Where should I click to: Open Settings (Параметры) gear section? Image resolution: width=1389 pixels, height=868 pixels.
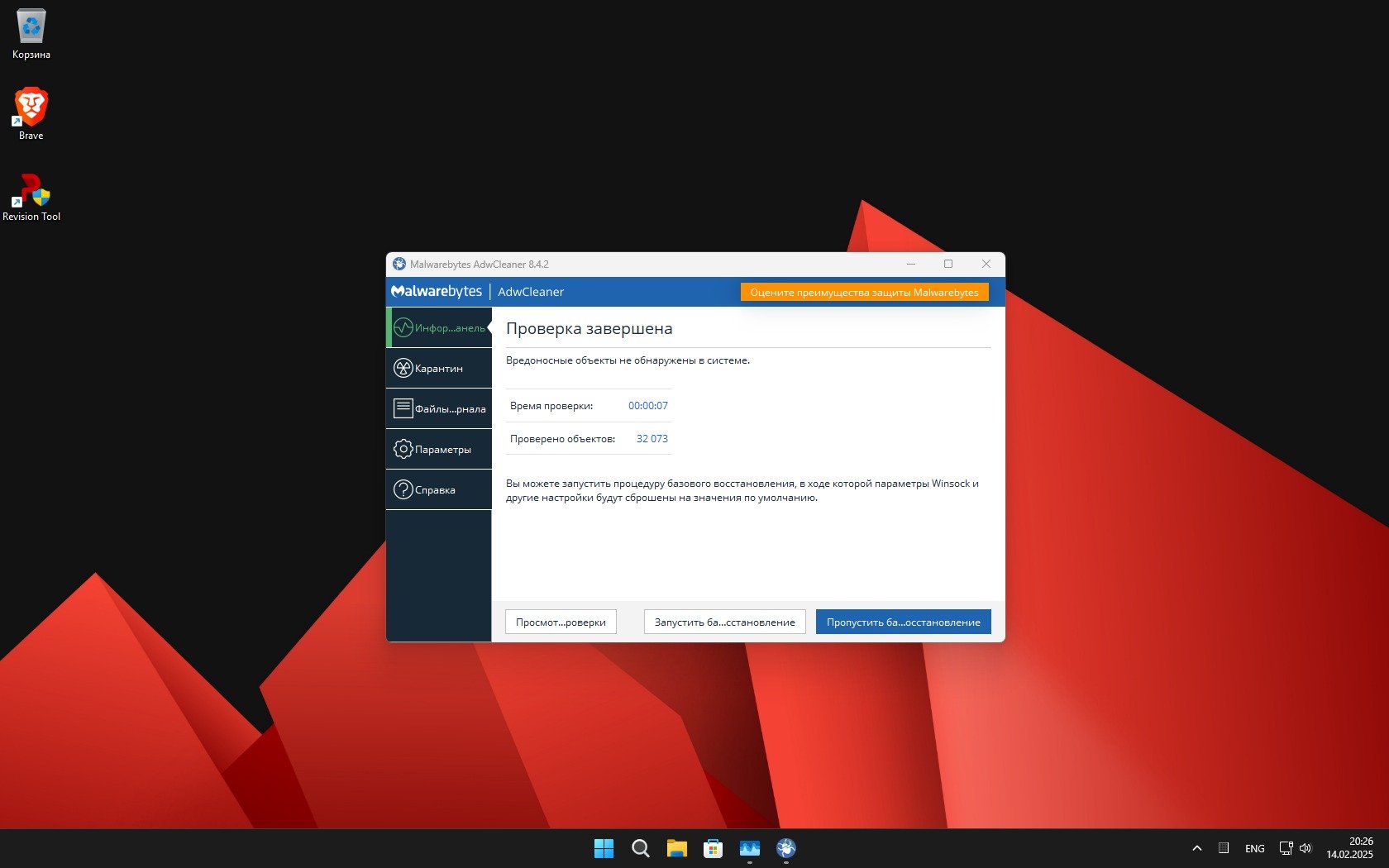coord(439,450)
